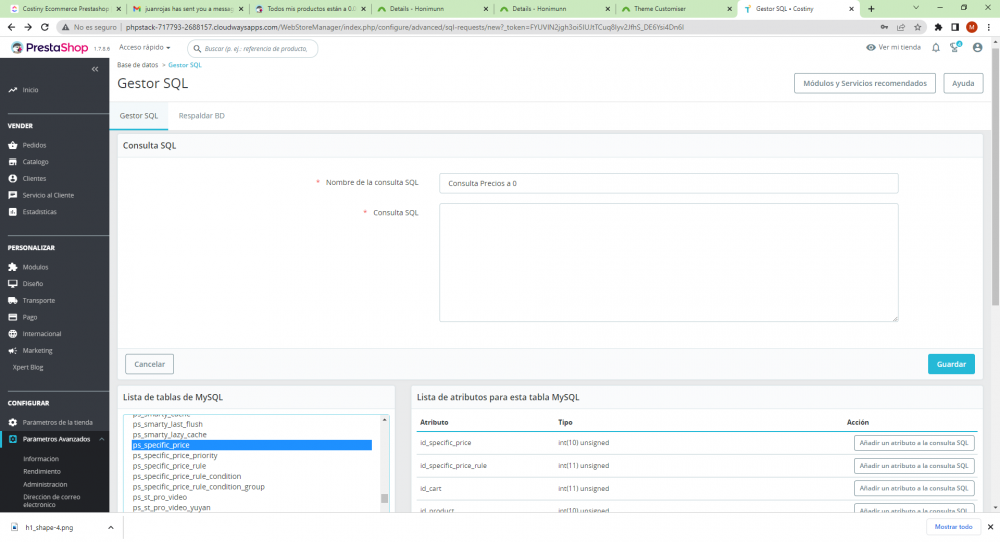Select ps_specific_price_rule table
This screenshot has width=1000, height=542.
click(x=169, y=466)
